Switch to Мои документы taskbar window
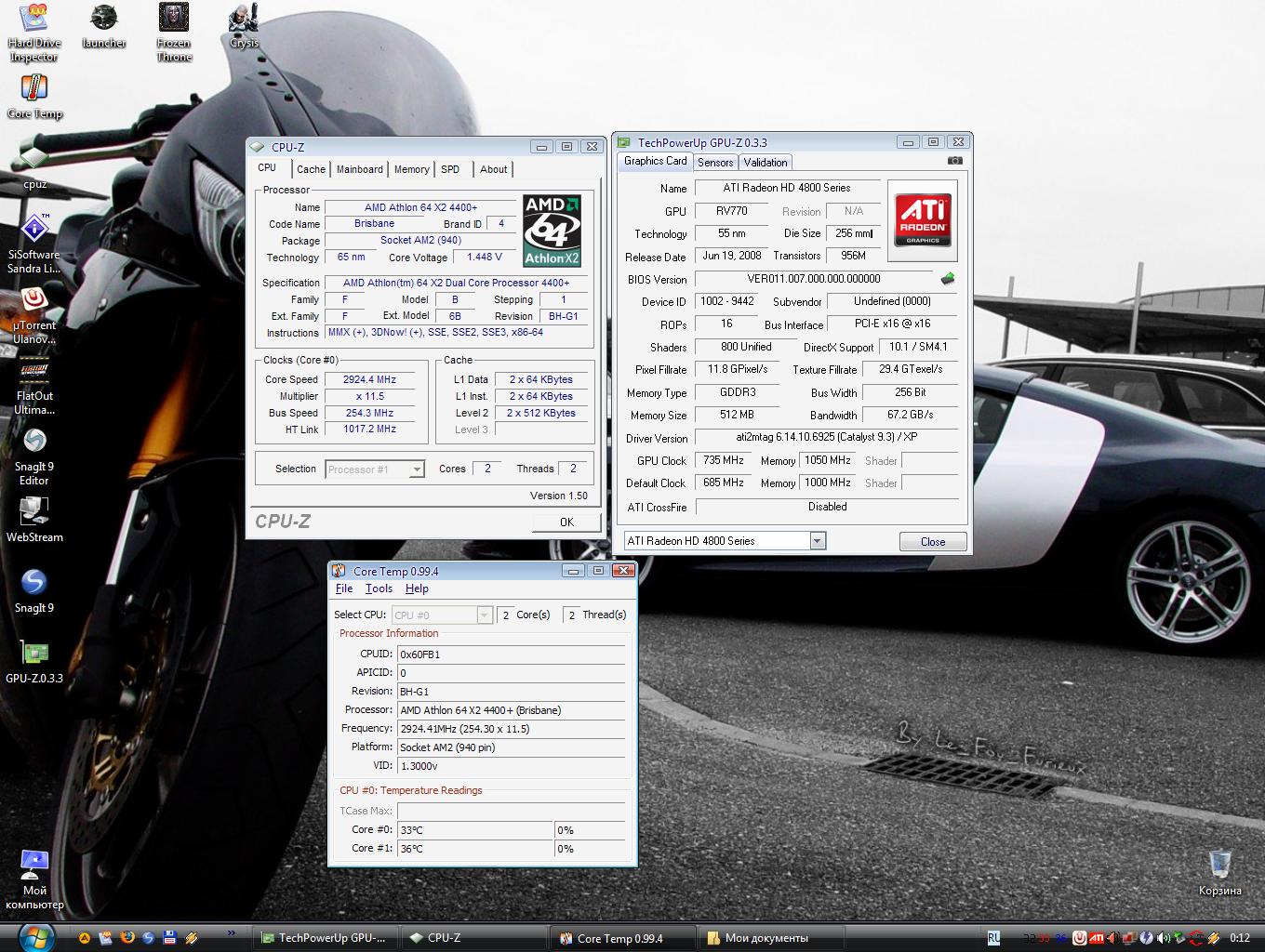1265x952 pixels. [x=766, y=938]
